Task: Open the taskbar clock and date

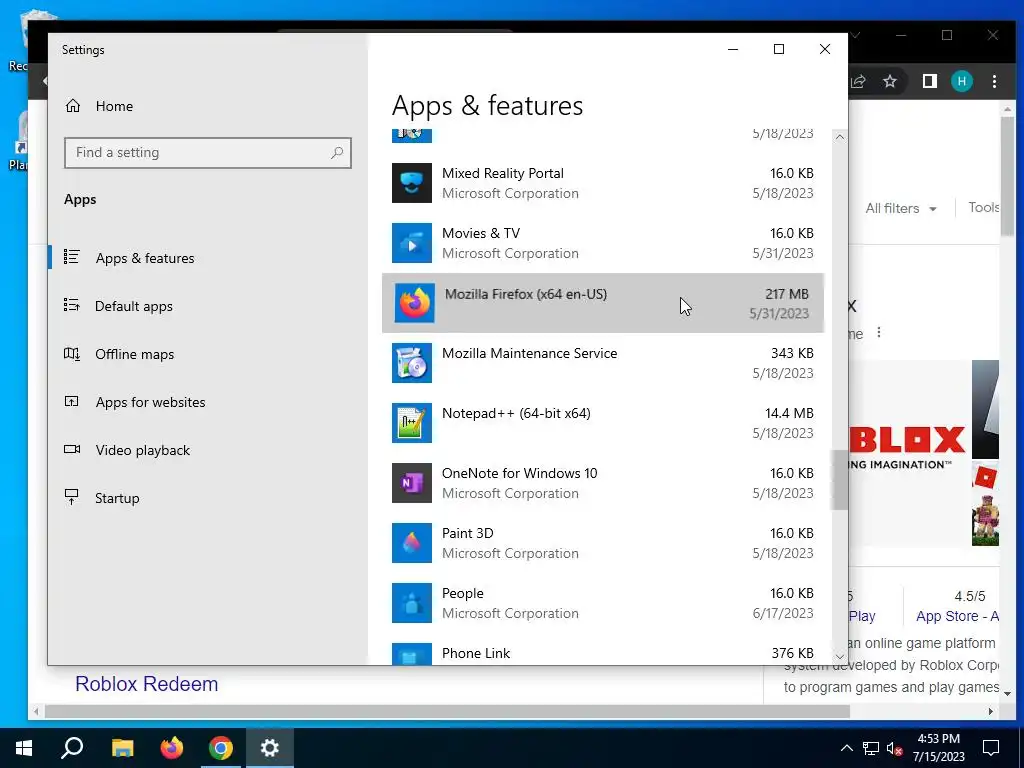Action: pyautogui.click(x=938, y=748)
